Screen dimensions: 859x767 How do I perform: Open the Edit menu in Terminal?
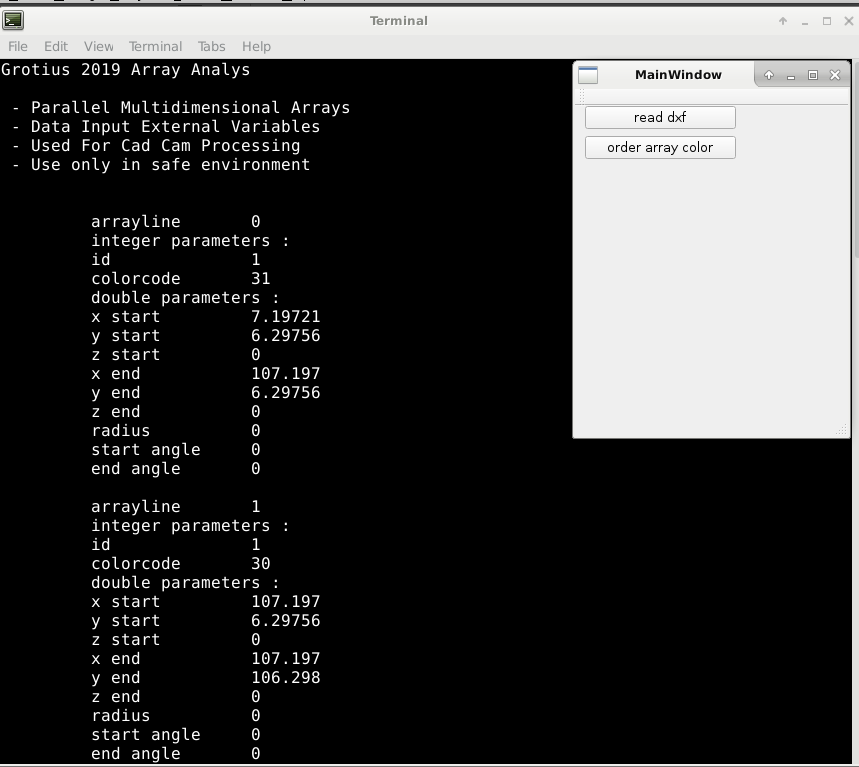coord(56,47)
